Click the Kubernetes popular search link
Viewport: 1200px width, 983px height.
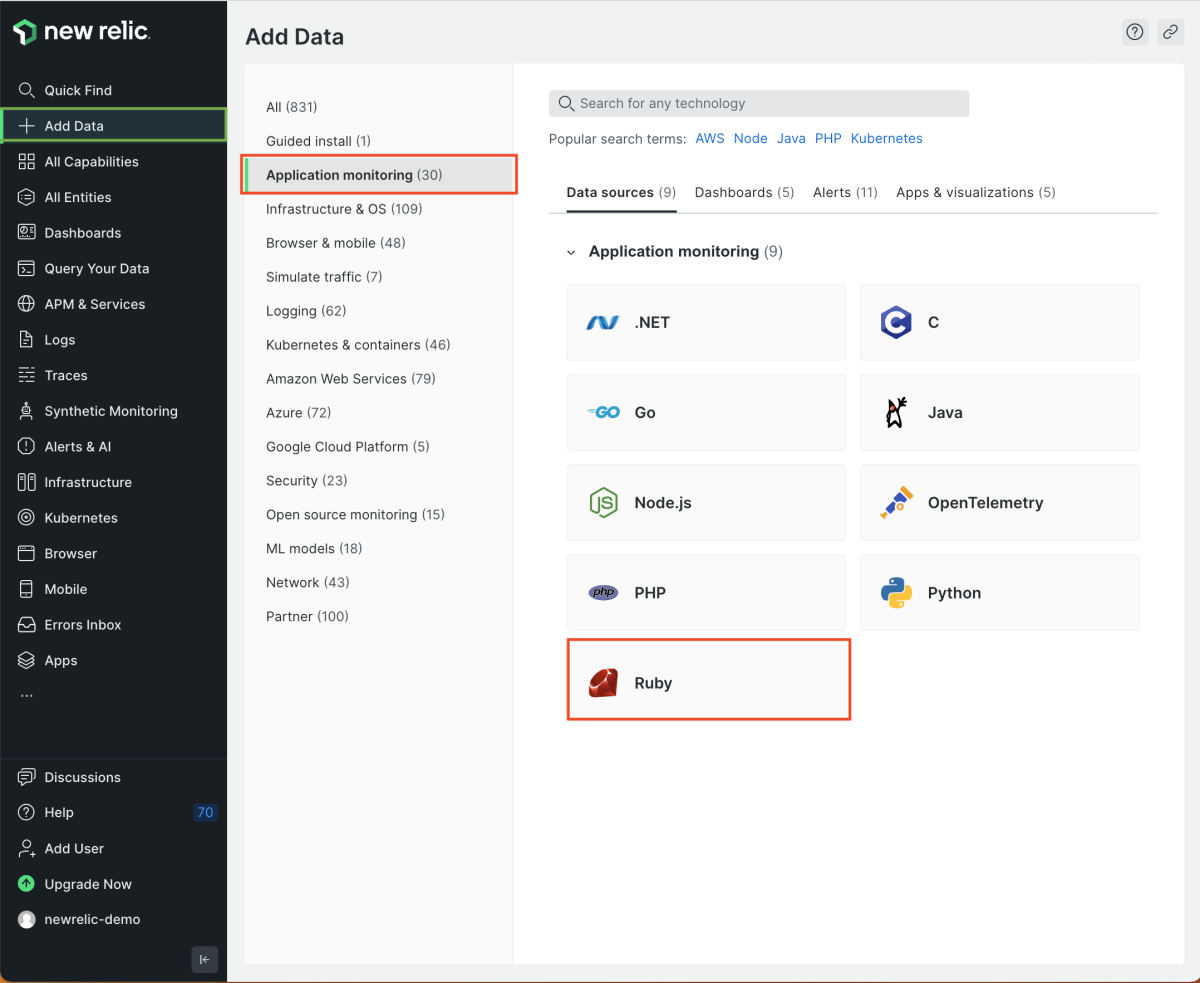pos(886,139)
